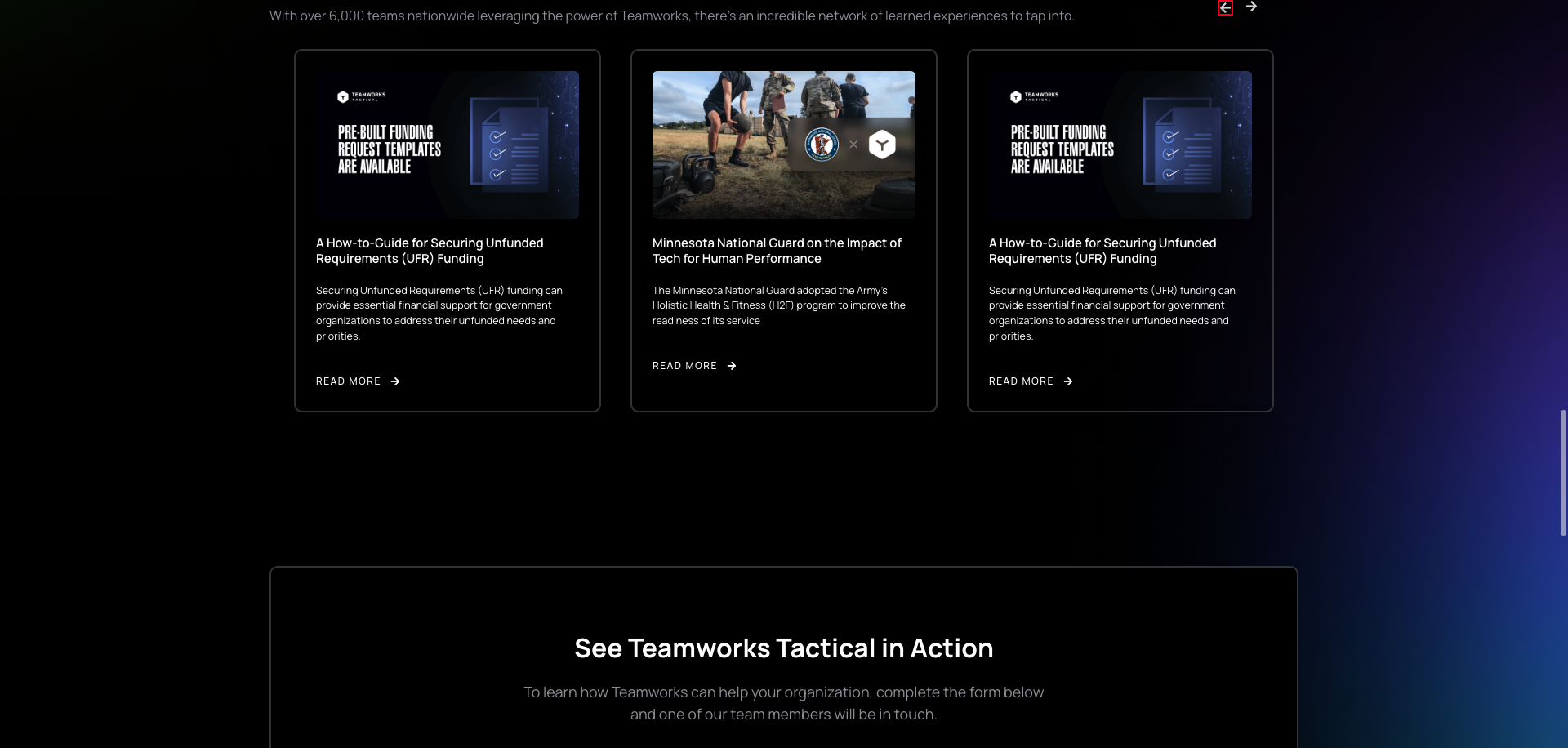Viewport: 1568px width, 748px height.
Task: Open READ MORE on the rightmost card
Action: coord(1021,381)
